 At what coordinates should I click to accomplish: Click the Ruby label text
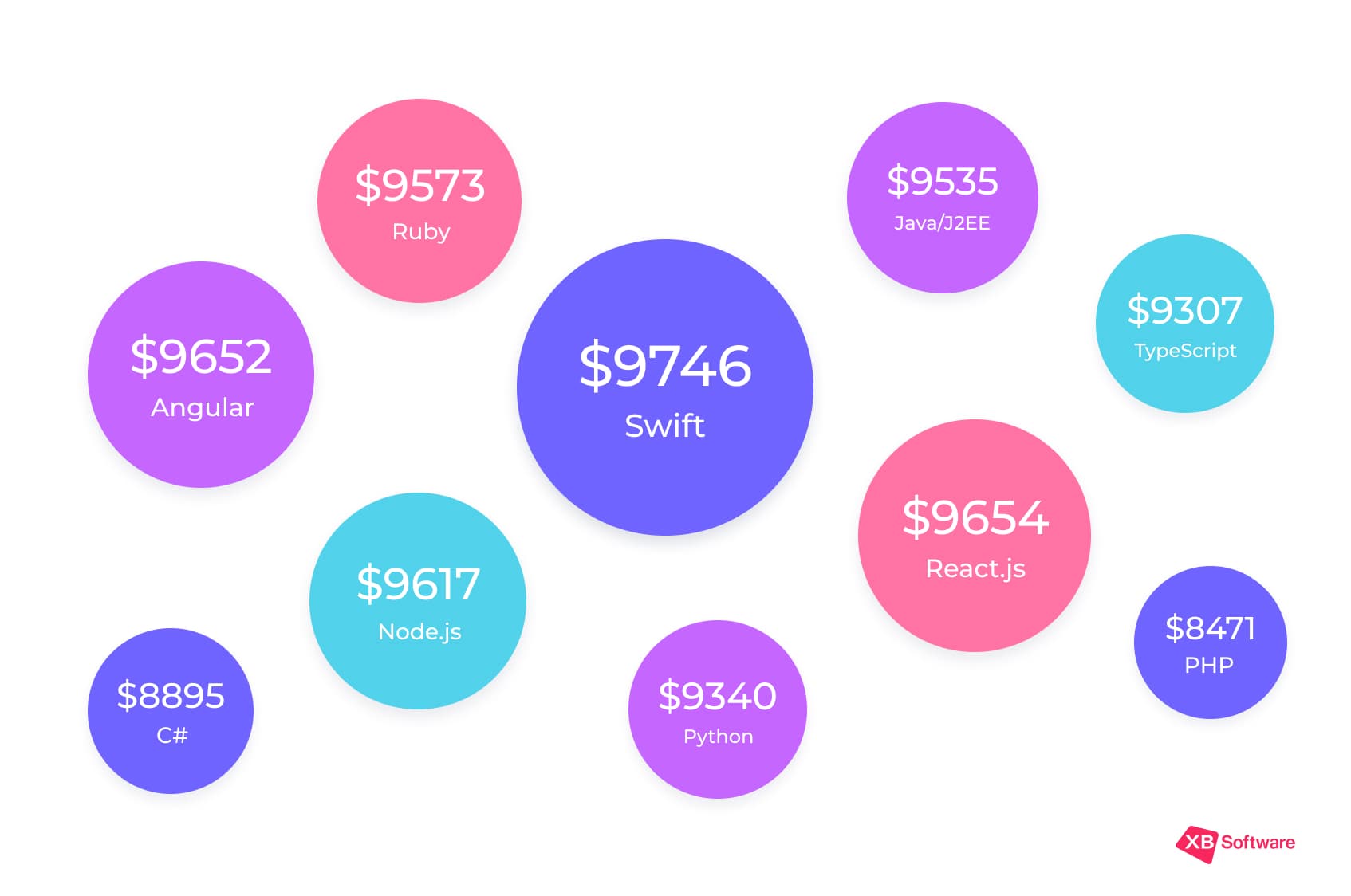point(421,232)
